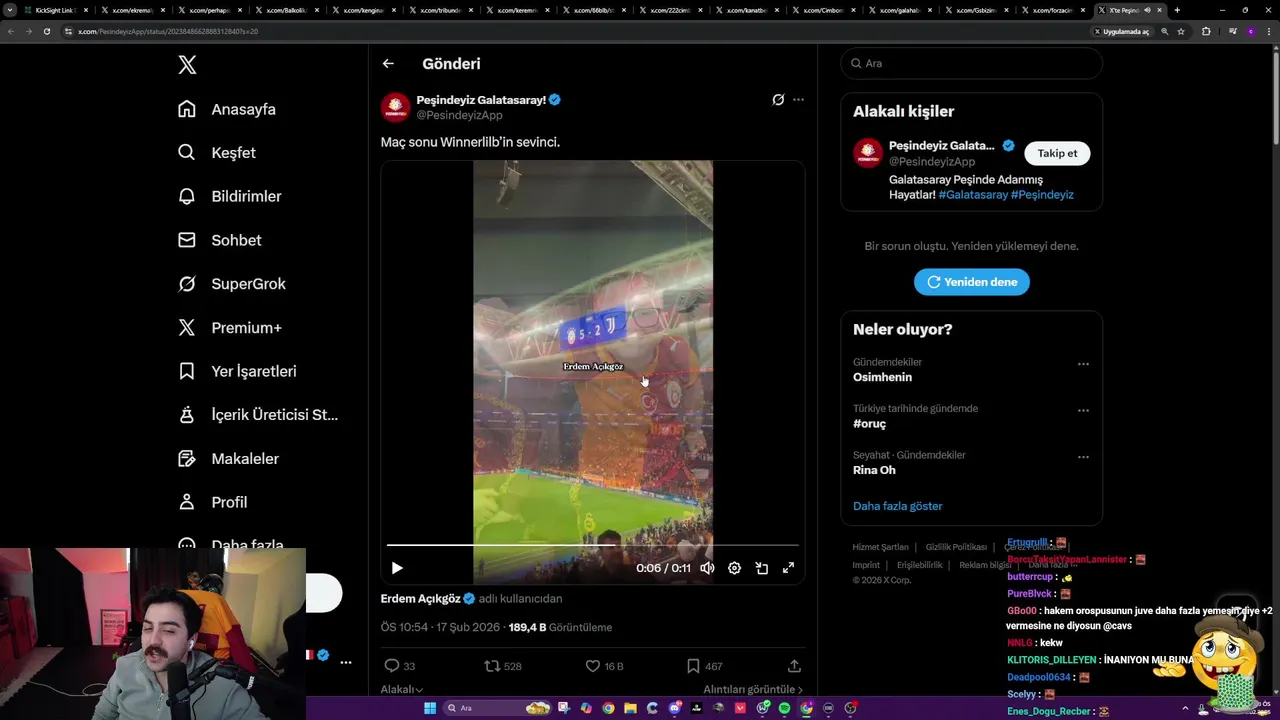Click Yeniden dene retry button

(972, 282)
